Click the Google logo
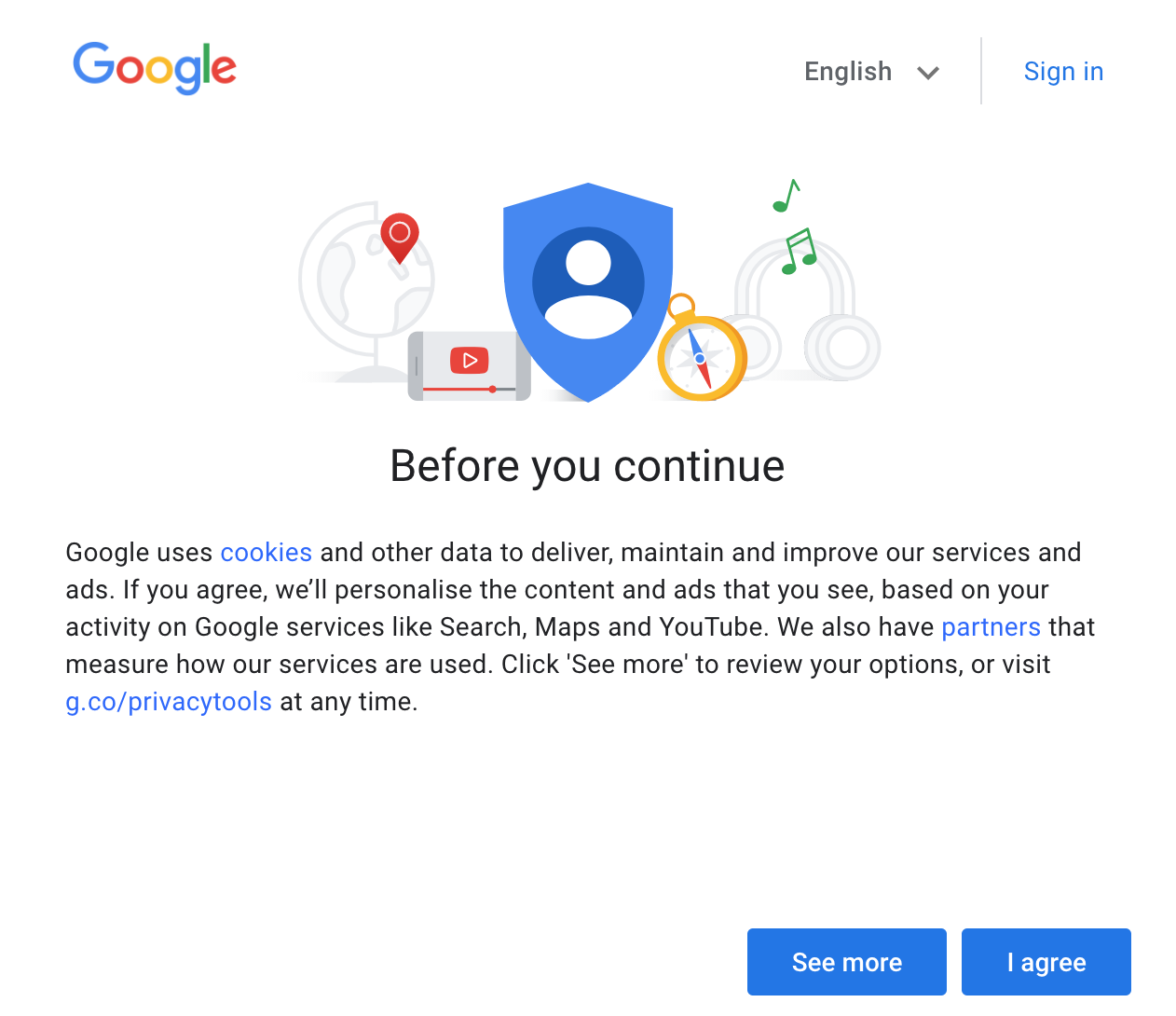 click(x=155, y=68)
